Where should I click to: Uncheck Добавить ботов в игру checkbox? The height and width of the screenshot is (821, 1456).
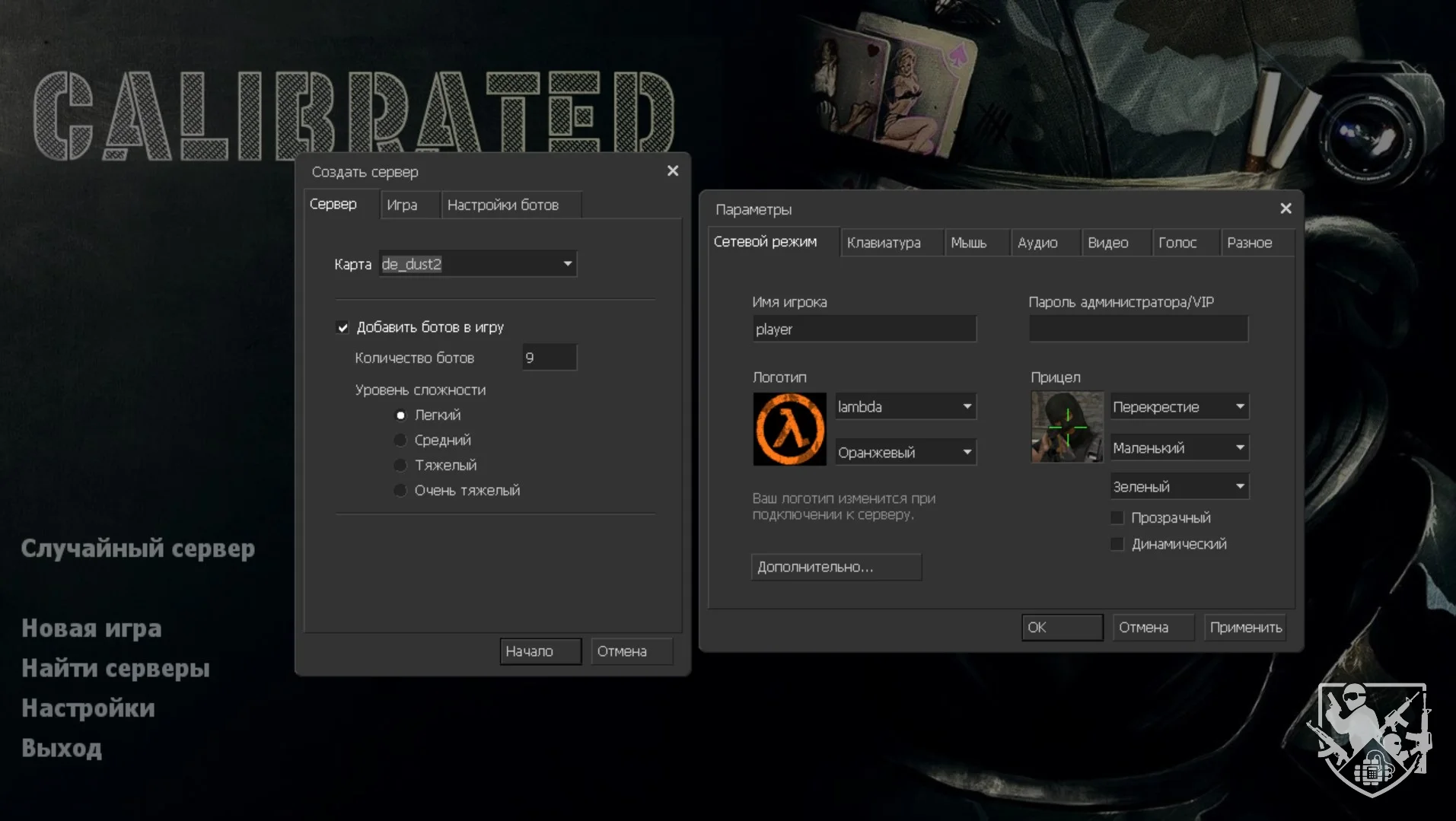343,328
